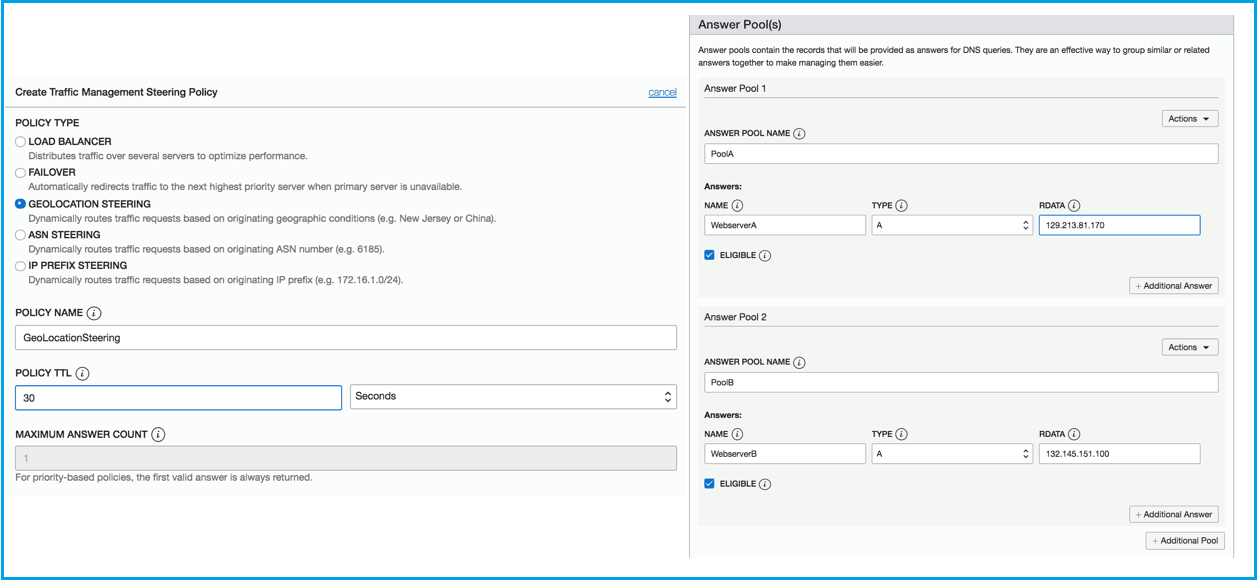1258x582 pixels.
Task: Click the Additional Pool button
Action: (x=1185, y=541)
